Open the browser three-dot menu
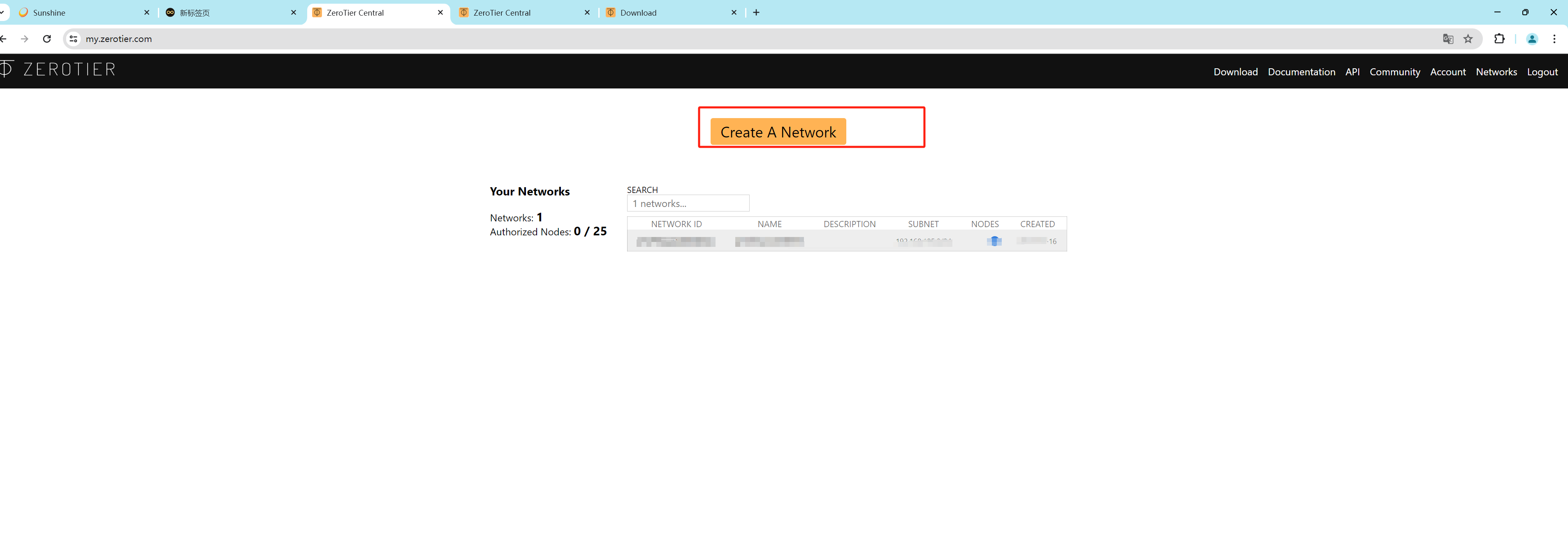Viewport: 1568px width, 546px height. pos(1554,38)
